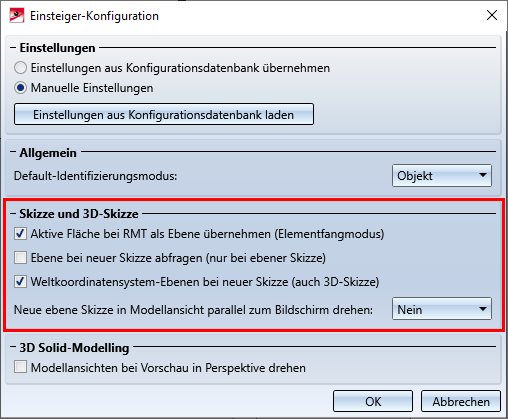Click the Abbrechen button

pyautogui.click(x=461, y=401)
